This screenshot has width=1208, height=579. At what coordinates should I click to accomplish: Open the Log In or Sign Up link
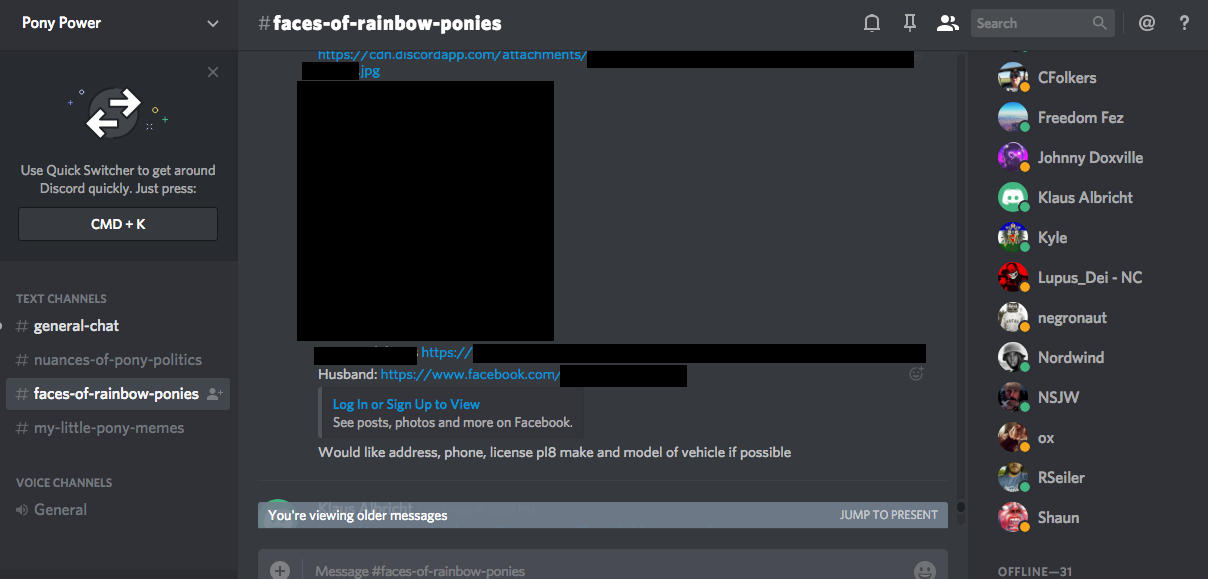406,404
